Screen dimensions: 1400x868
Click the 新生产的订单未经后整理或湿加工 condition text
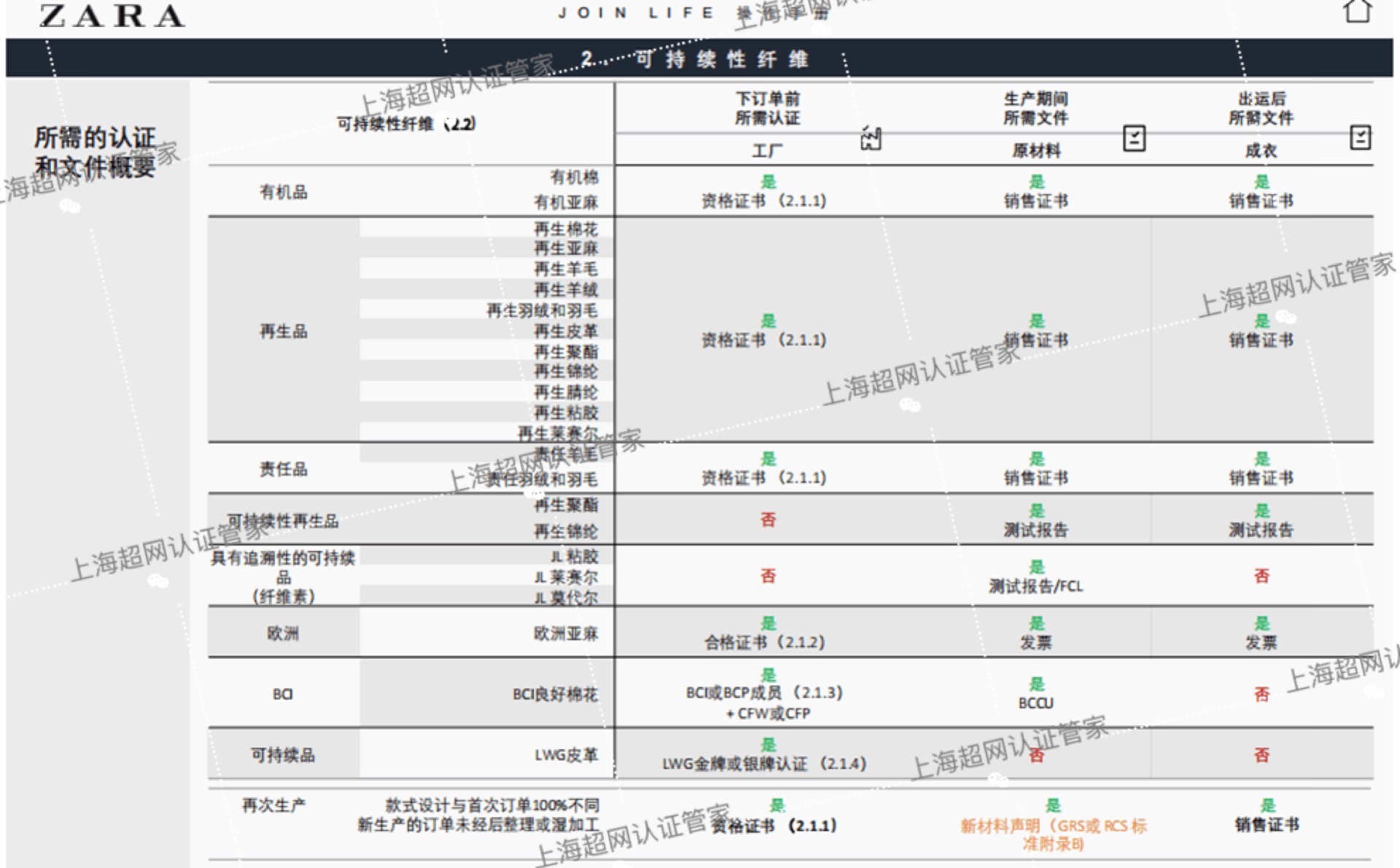point(478,824)
